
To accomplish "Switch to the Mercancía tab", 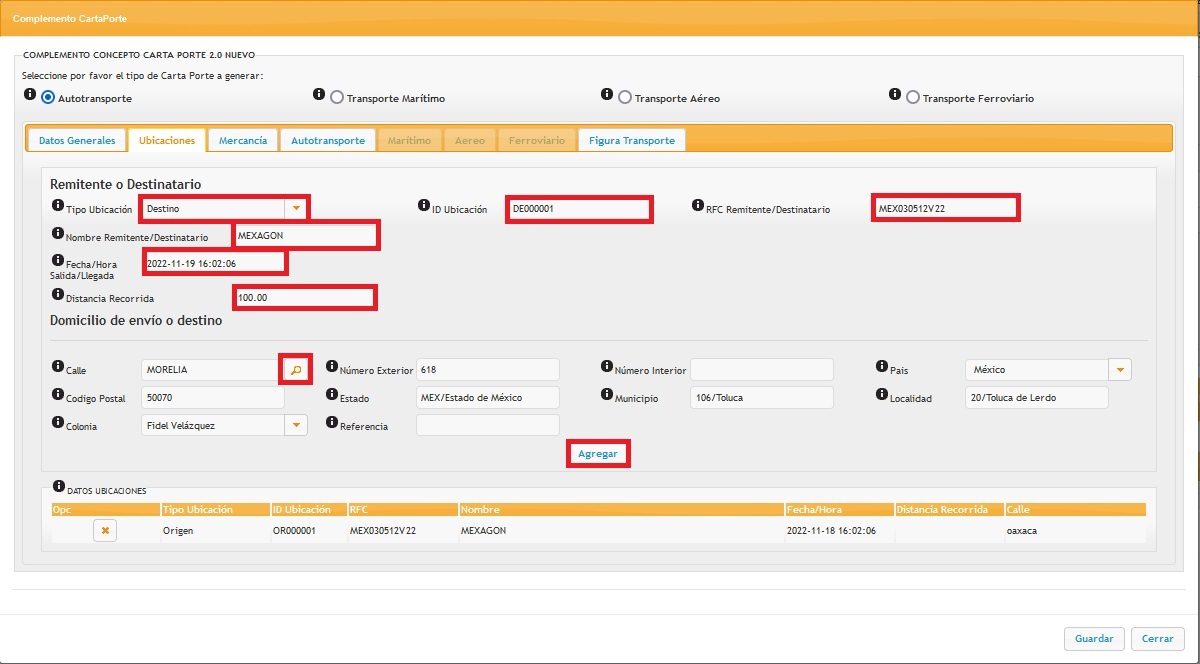I will [243, 141].
